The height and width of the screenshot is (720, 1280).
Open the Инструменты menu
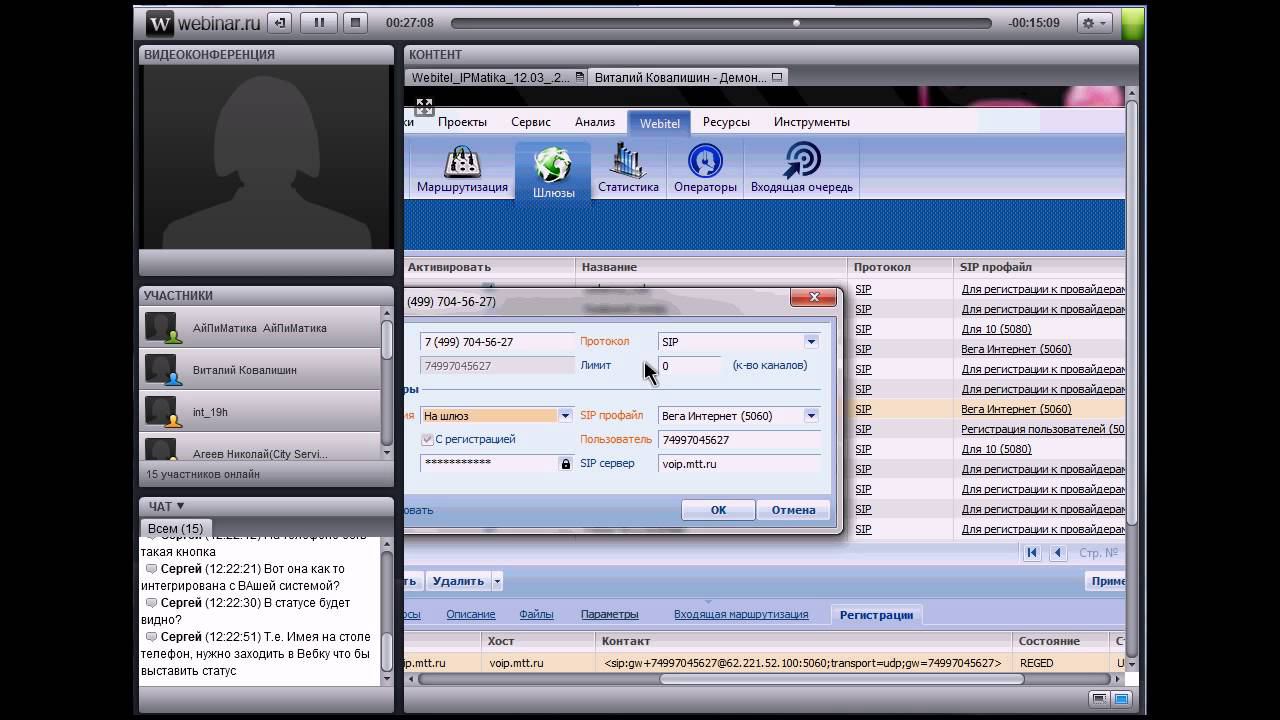812,122
